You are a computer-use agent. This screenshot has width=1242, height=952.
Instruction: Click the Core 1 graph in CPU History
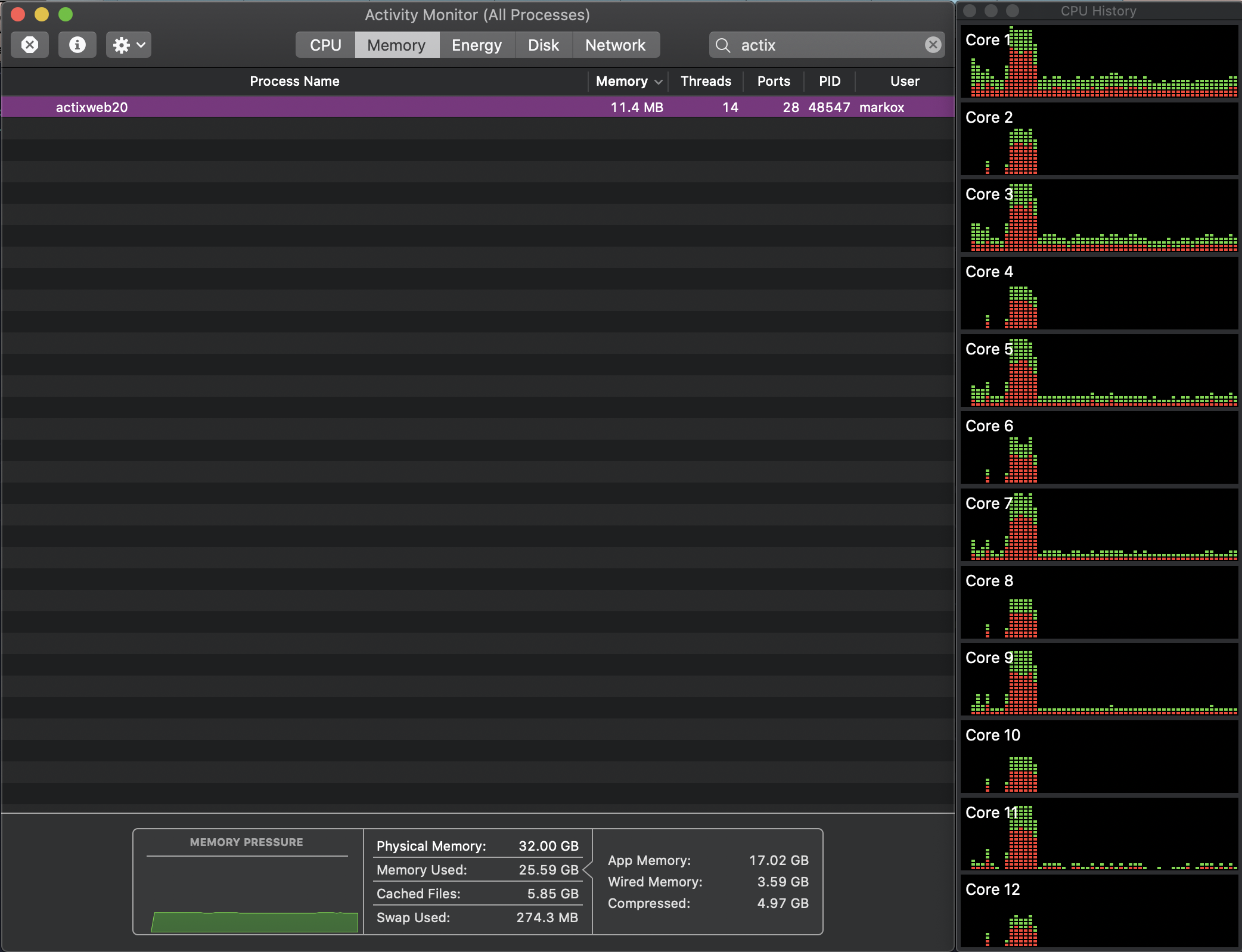(1100, 61)
